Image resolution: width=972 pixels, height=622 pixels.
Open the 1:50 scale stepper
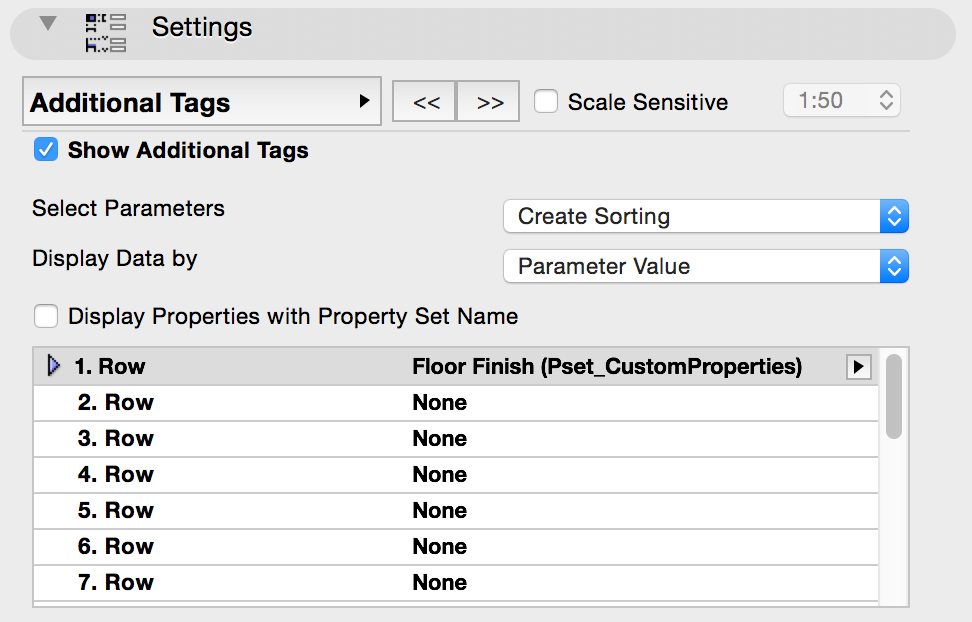point(885,100)
